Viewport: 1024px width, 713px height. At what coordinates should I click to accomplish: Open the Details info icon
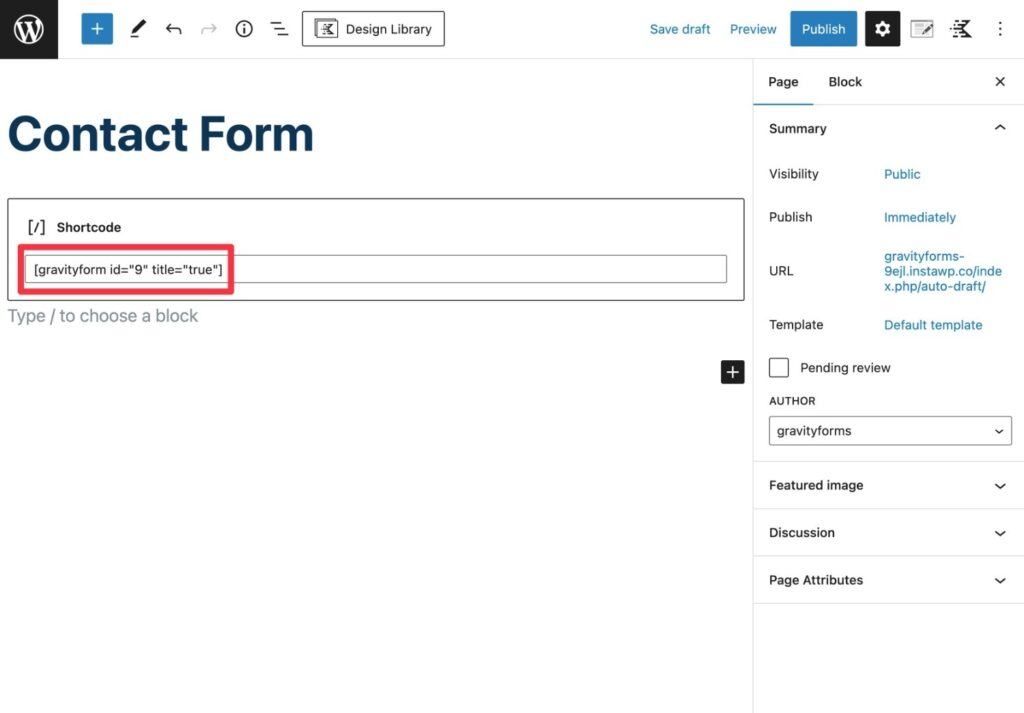point(244,29)
